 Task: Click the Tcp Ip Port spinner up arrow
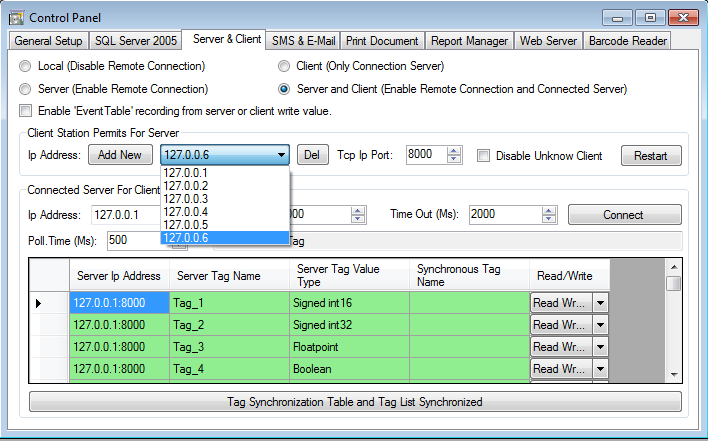coord(454,151)
